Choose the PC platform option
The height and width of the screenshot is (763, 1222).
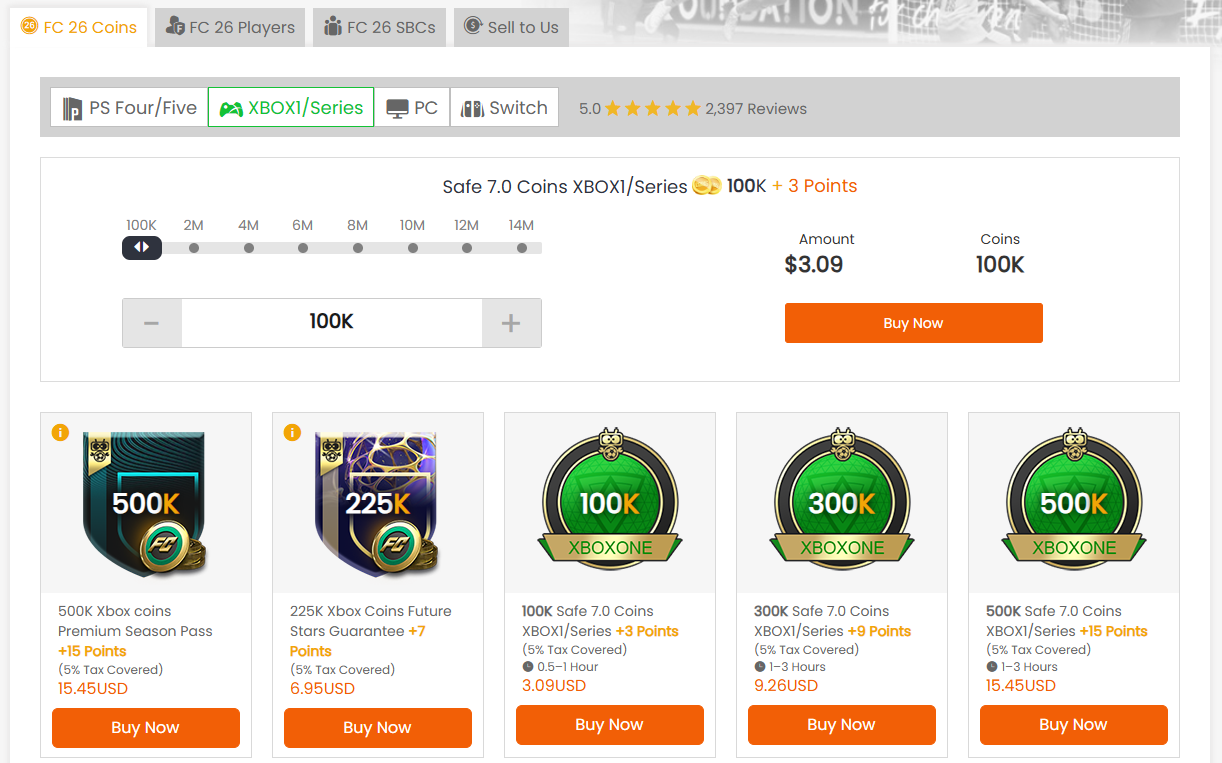point(412,108)
